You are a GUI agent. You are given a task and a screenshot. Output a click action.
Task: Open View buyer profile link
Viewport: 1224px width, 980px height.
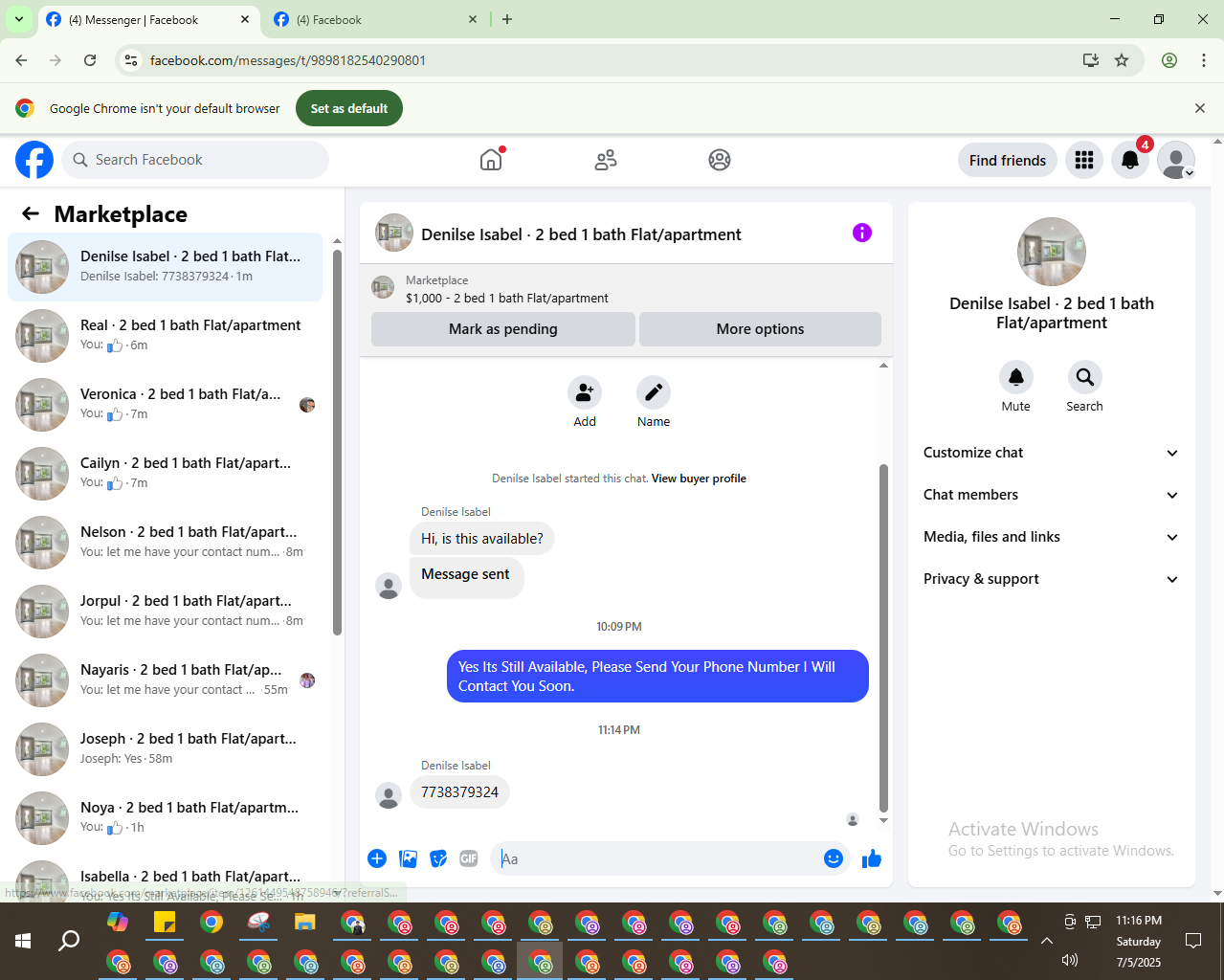[x=699, y=479]
